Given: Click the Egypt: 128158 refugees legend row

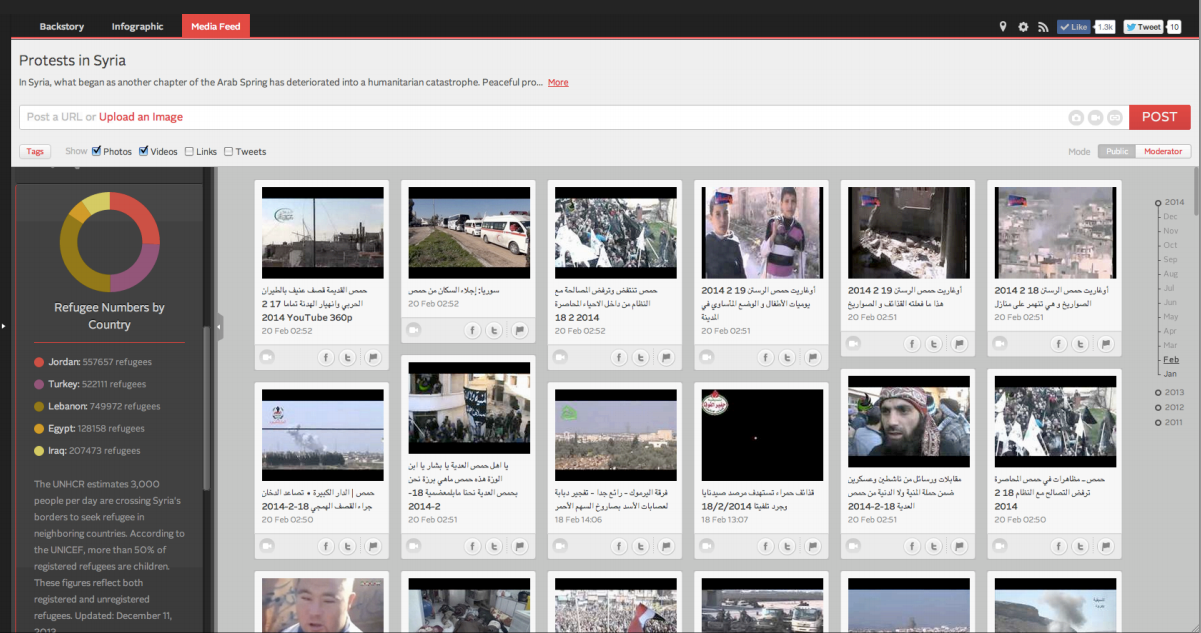Looking at the screenshot, I should point(89,428).
